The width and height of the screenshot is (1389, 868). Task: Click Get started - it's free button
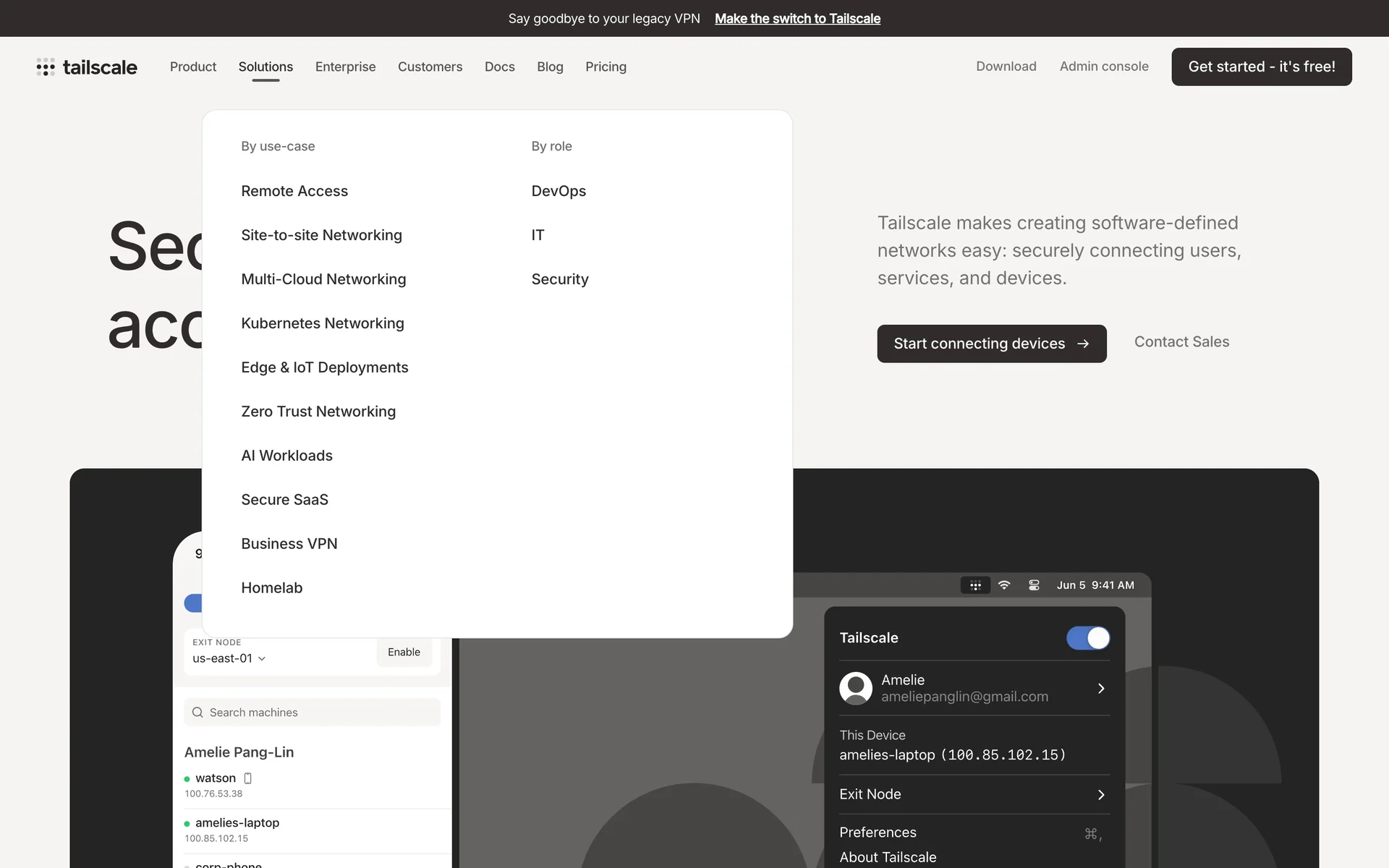coord(1261,67)
